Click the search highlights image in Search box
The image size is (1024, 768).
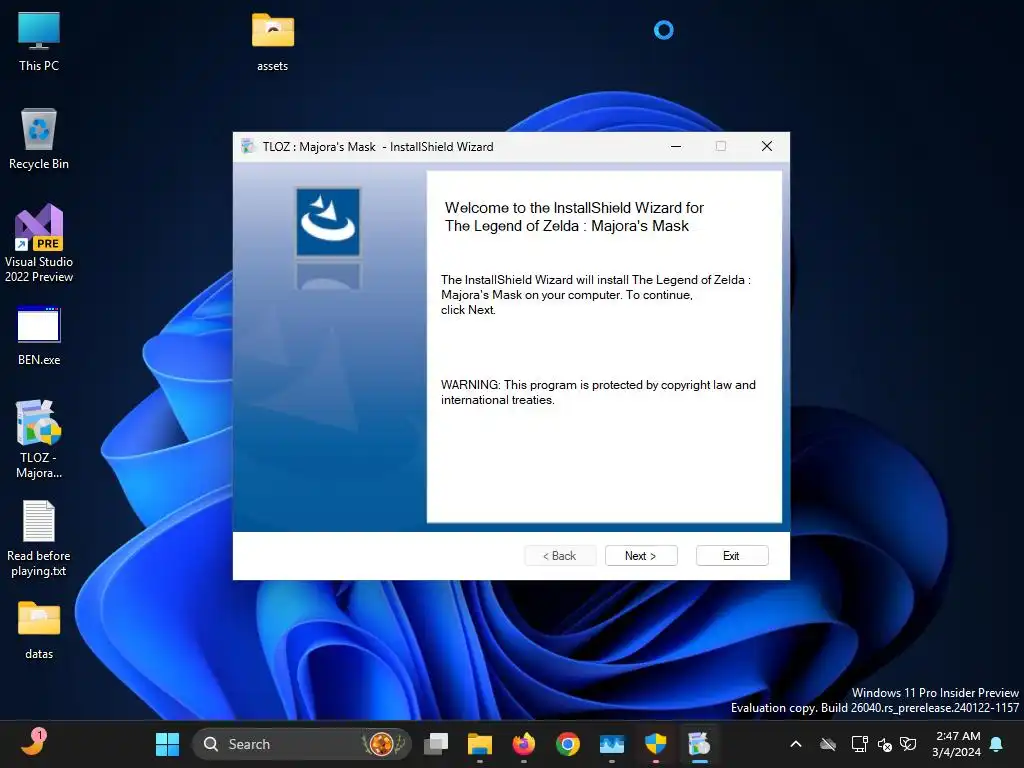click(383, 744)
